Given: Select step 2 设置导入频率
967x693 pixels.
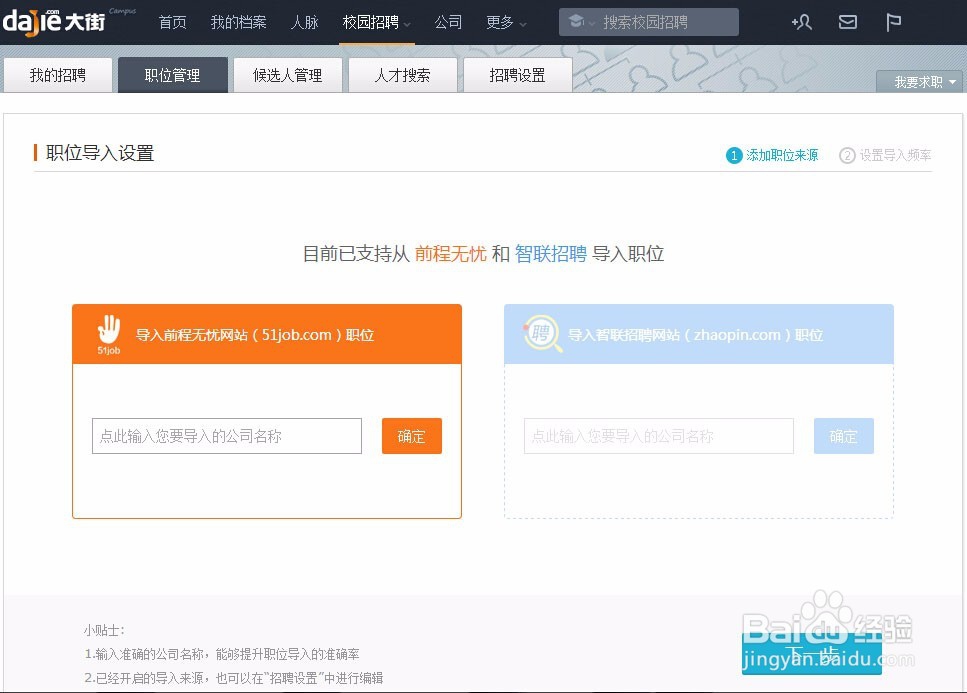Looking at the screenshot, I should 885,155.
